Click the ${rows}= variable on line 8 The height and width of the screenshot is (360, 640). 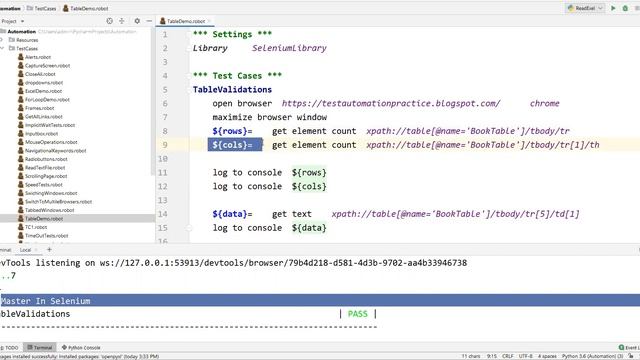pyautogui.click(x=232, y=131)
